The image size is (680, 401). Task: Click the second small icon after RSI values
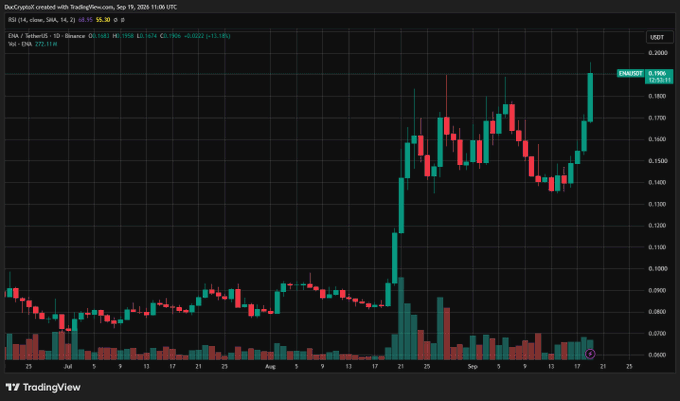coord(123,20)
